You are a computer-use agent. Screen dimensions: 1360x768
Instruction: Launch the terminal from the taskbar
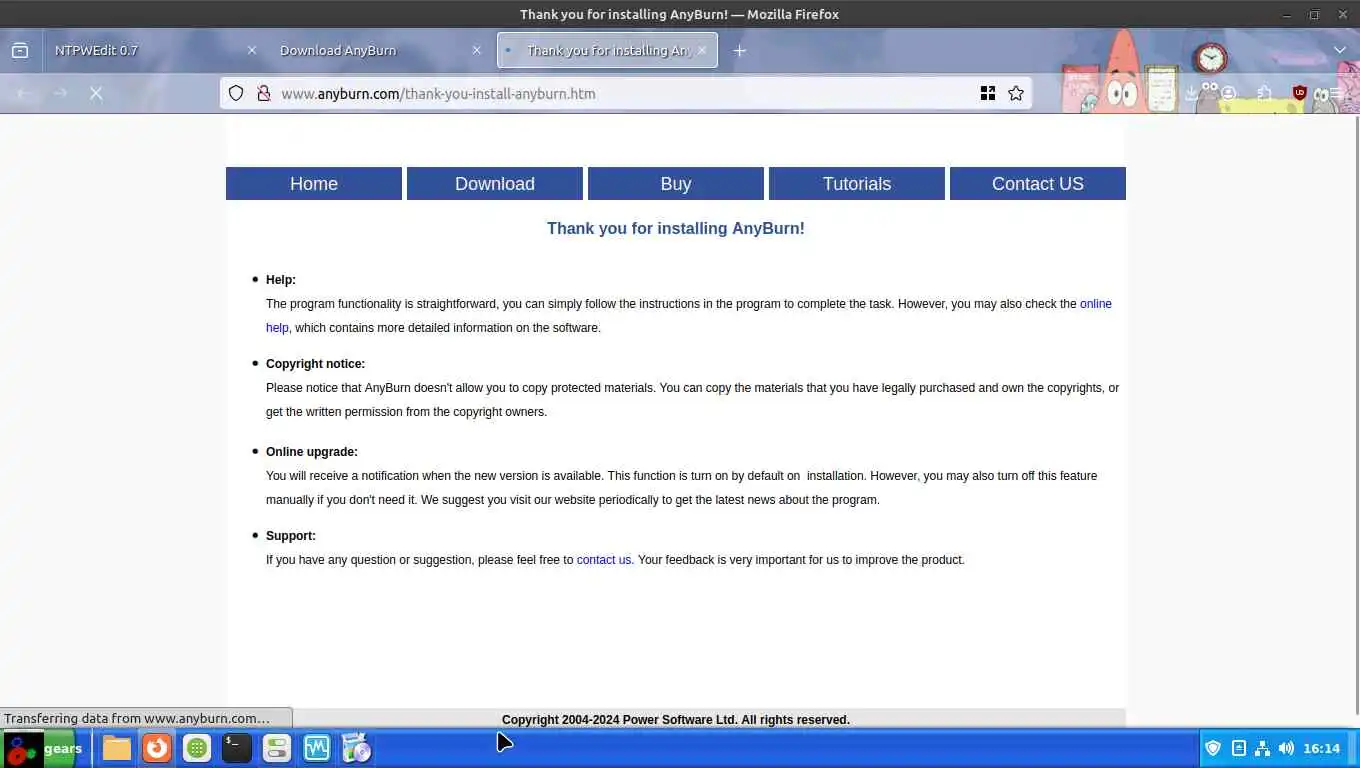pos(237,748)
